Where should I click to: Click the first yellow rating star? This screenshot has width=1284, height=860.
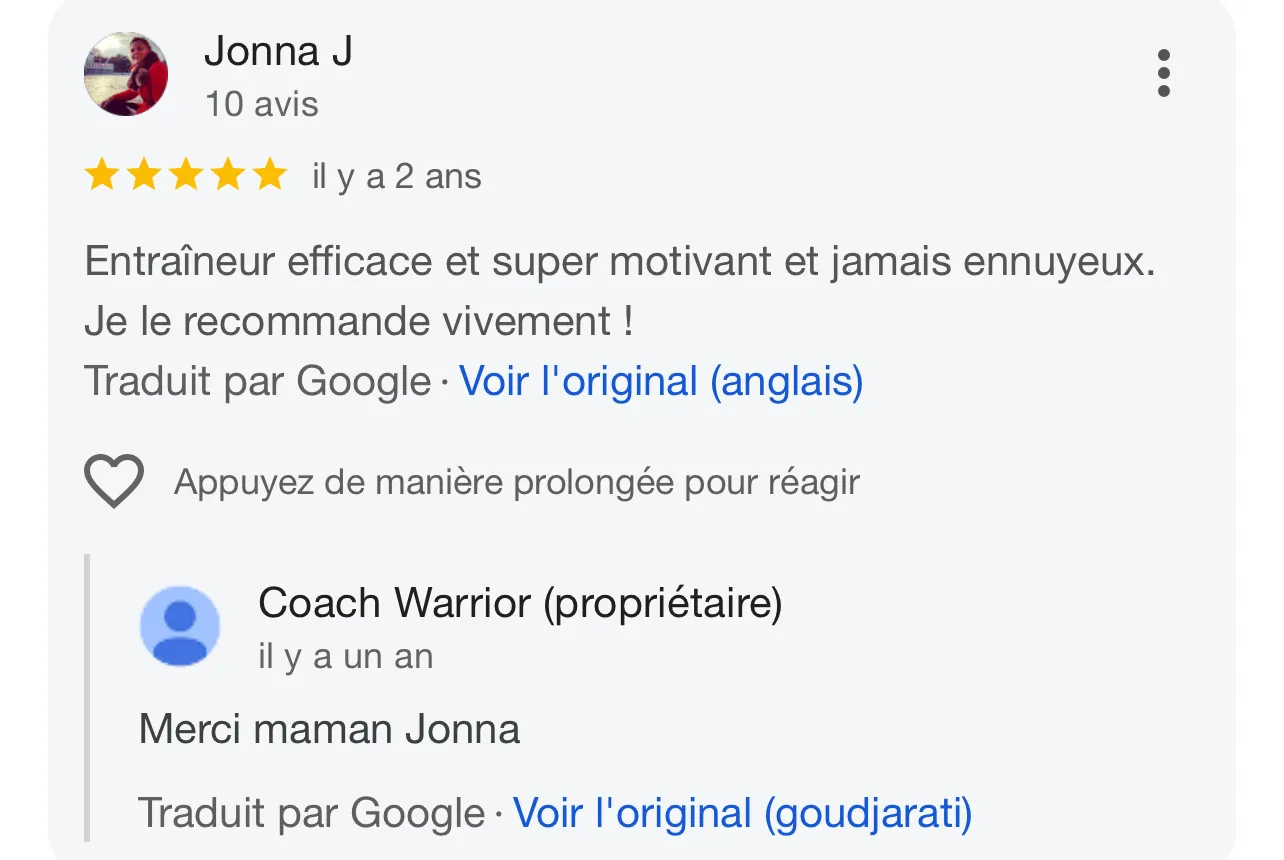click(101, 175)
